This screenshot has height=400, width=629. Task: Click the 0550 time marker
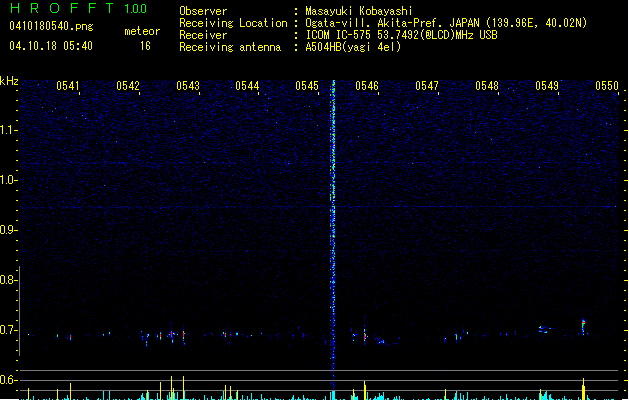(607, 86)
